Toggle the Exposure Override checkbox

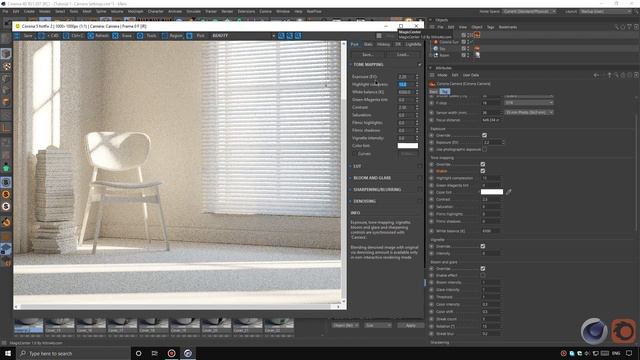pyautogui.click(x=484, y=135)
